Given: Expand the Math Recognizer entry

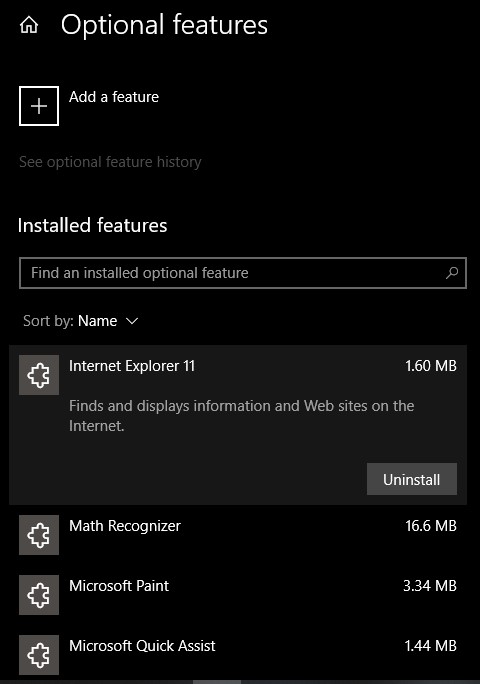Looking at the screenshot, I should coord(238,535).
